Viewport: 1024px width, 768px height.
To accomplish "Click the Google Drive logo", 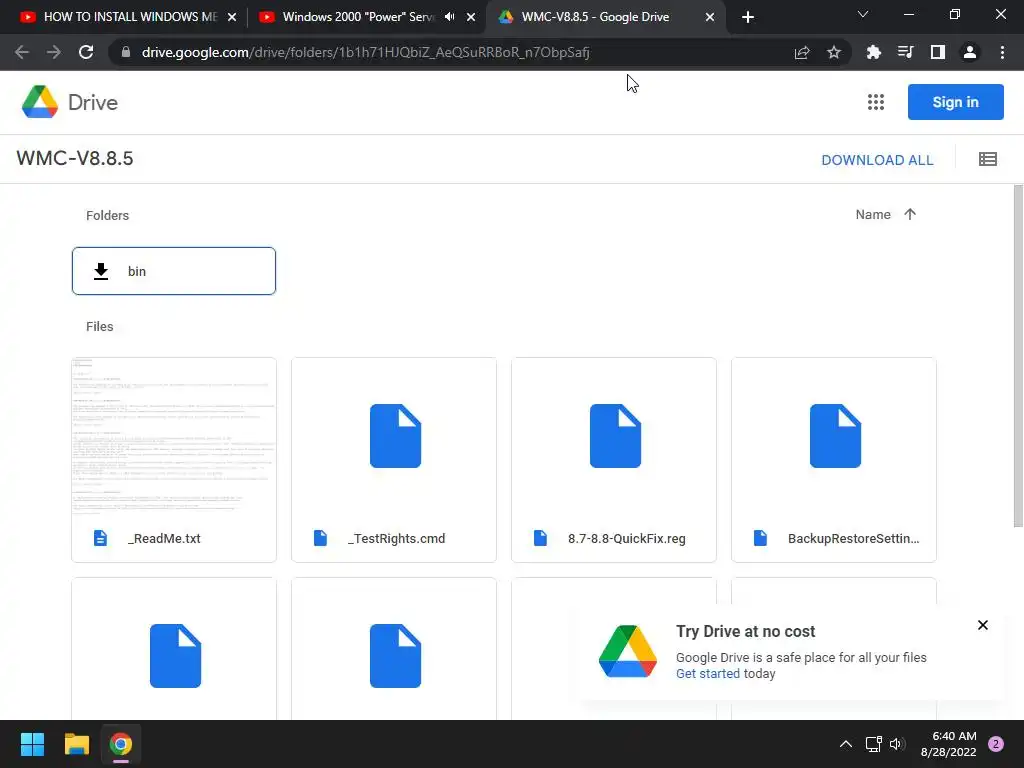I will (x=40, y=102).
